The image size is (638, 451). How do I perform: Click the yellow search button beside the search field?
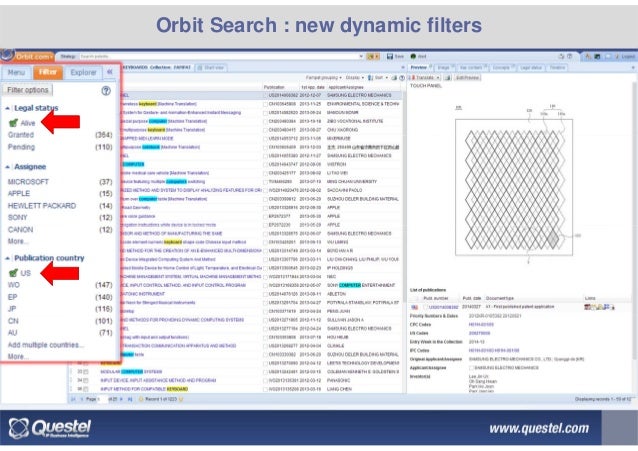[373, 57]
